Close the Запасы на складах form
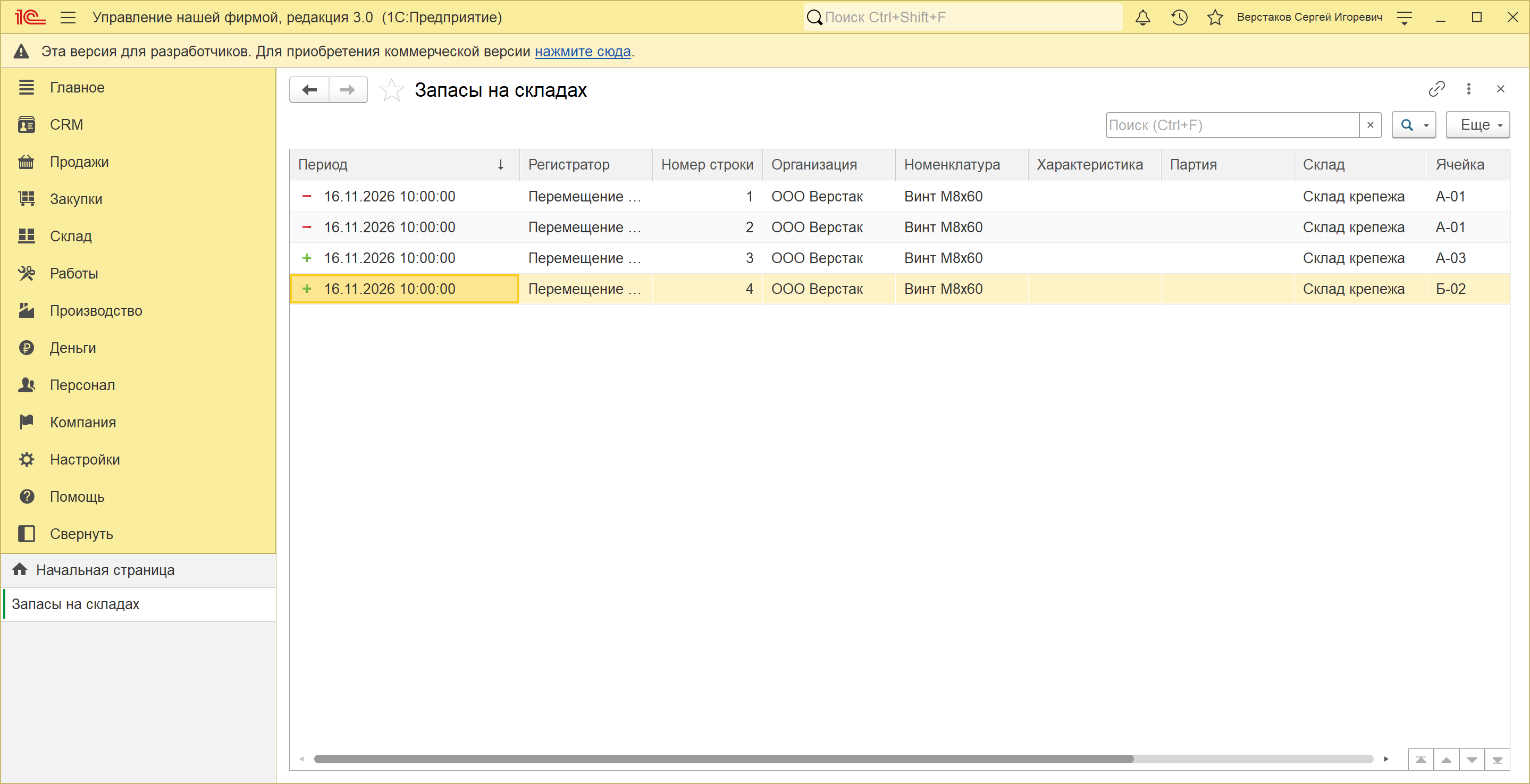This screenshot has height=784, width=1530. [x=1500, y=89]
